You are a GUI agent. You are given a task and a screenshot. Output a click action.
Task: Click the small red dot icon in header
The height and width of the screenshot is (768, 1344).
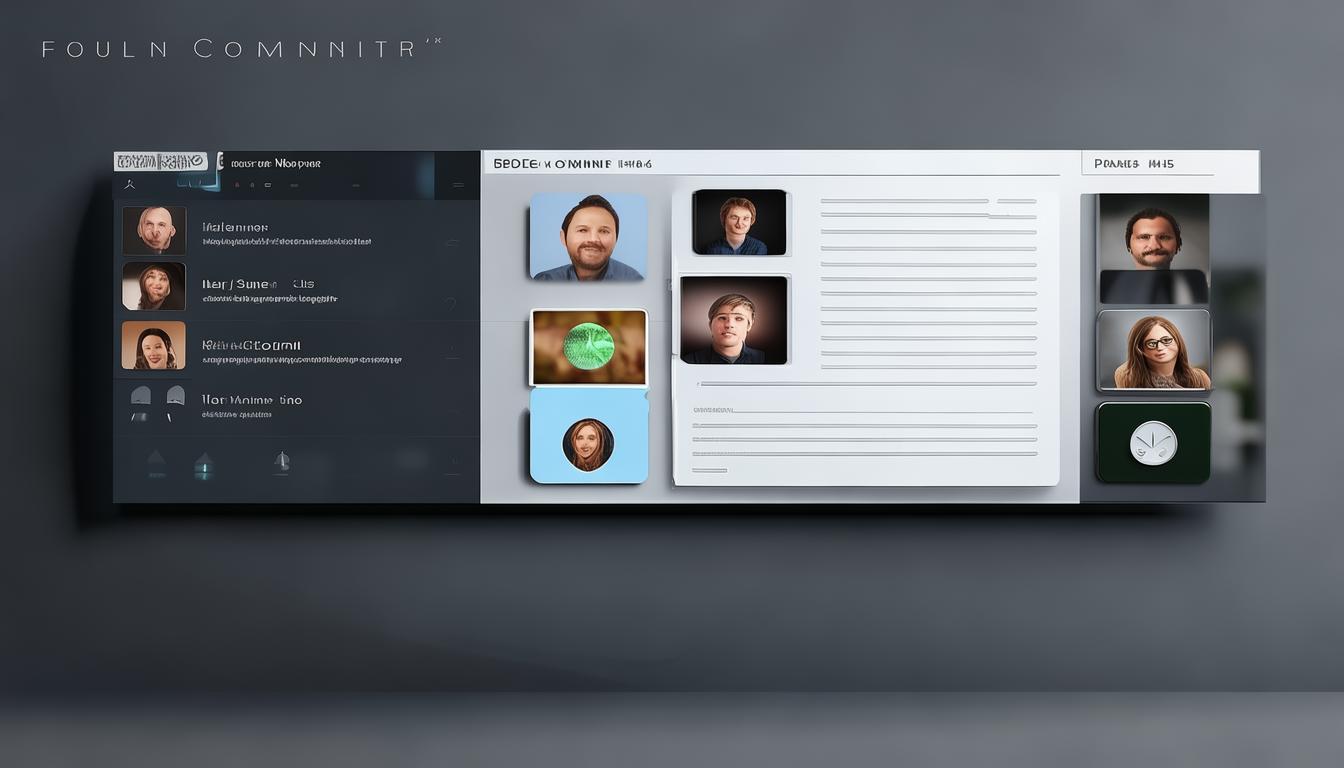236,185
